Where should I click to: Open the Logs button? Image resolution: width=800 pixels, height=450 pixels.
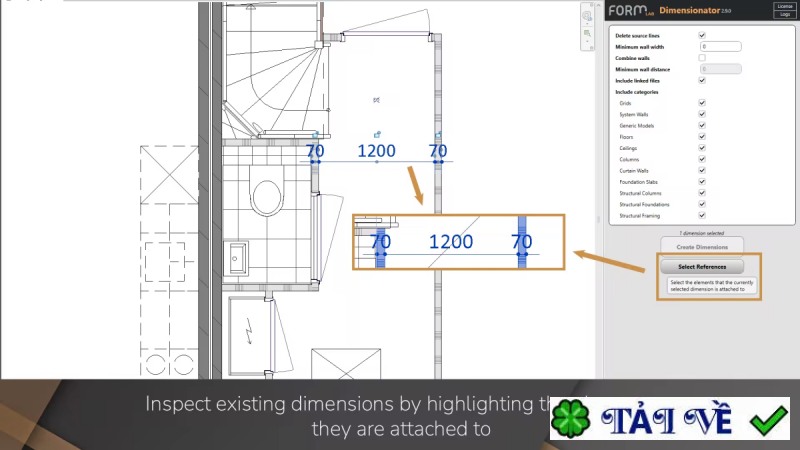(785, 14)
